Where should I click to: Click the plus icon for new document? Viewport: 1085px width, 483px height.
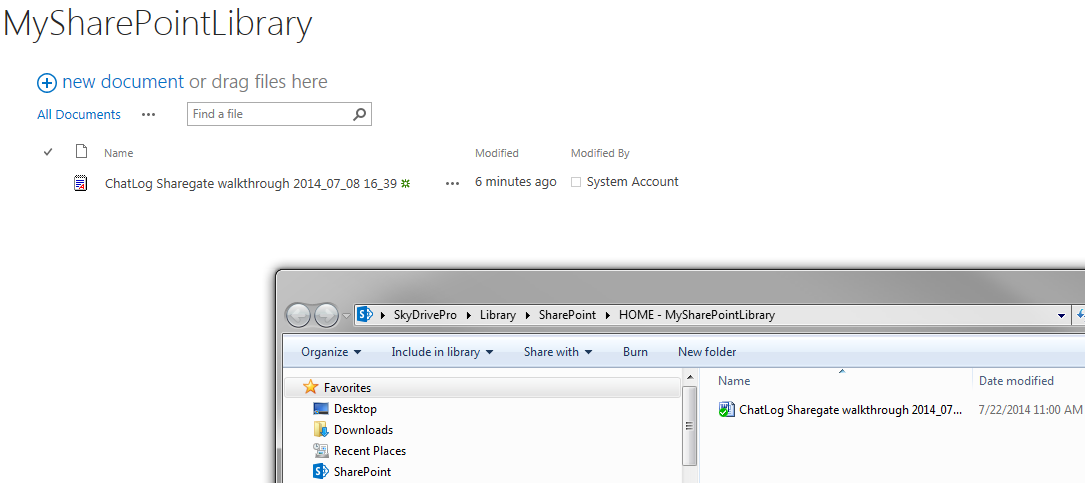point(46,83)
